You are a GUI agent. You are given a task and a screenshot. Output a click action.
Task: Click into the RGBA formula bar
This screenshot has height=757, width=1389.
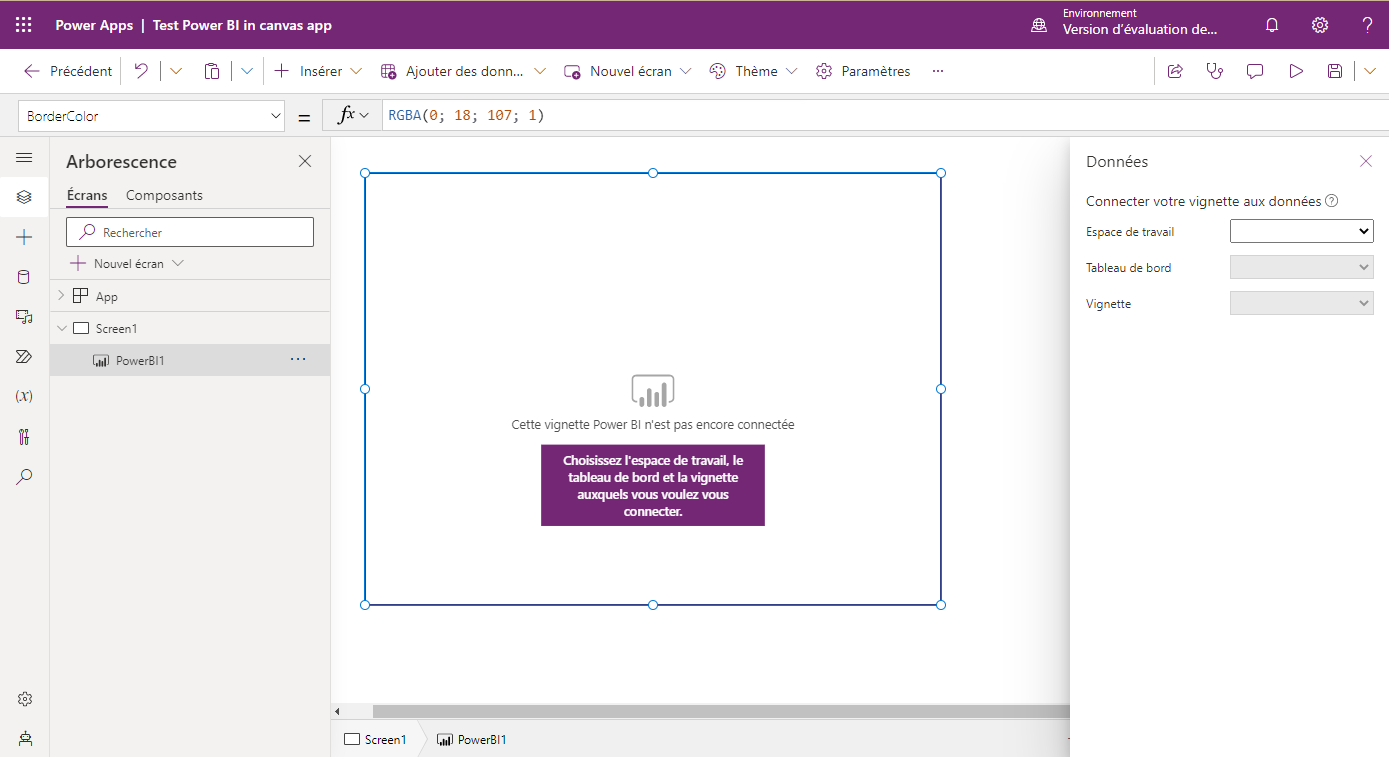885,116
